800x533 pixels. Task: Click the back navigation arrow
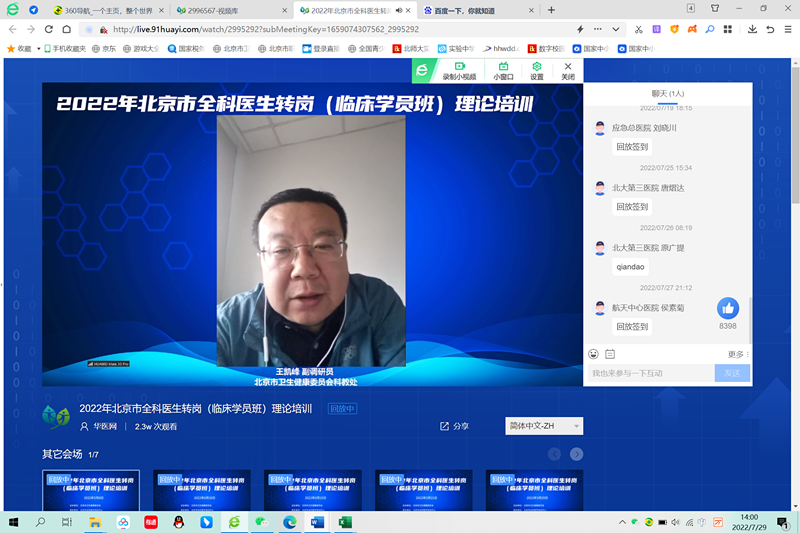pyautogui.click(x=13, y=29)
